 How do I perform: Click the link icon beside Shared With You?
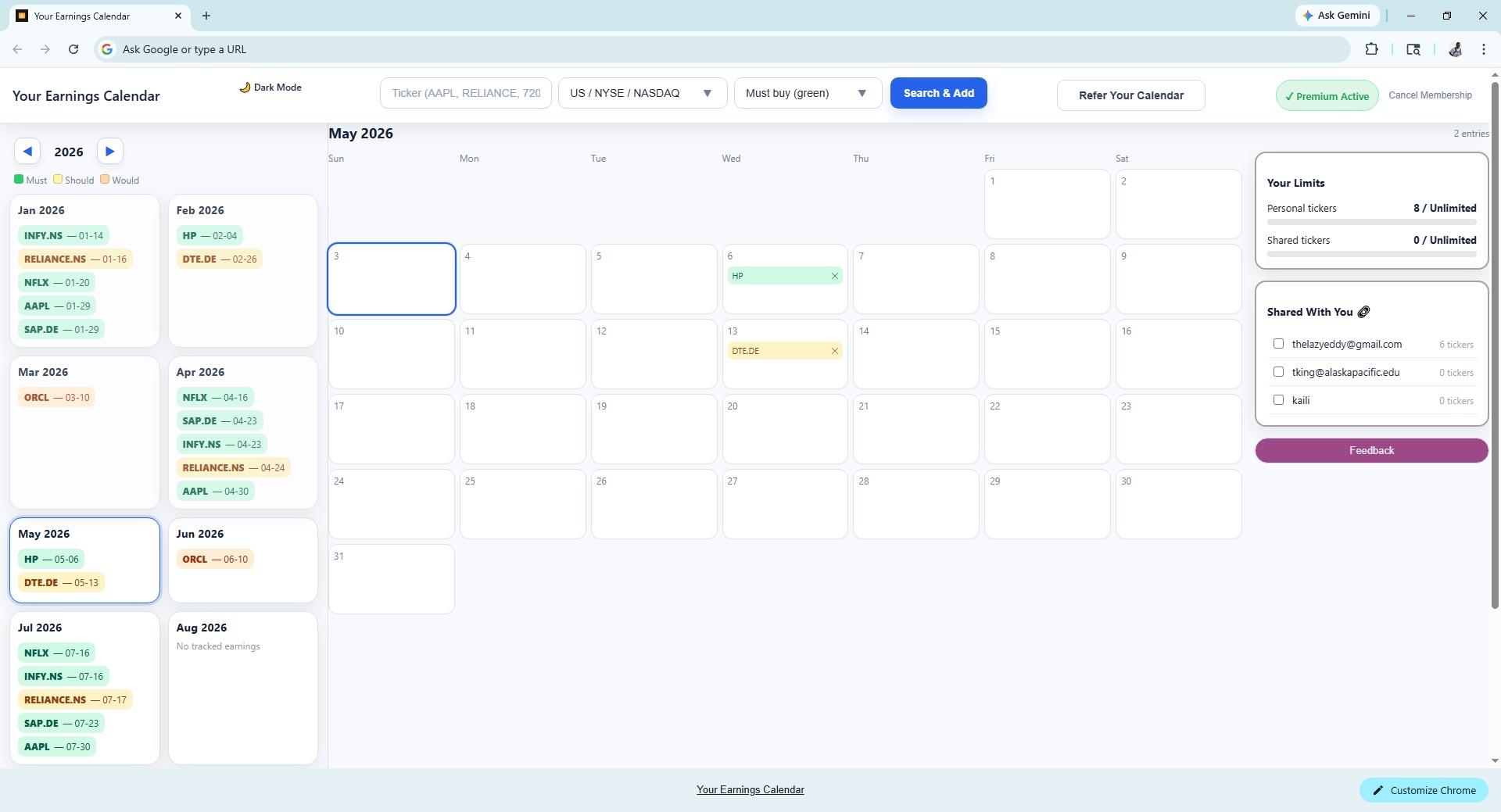pos(1363,312)
